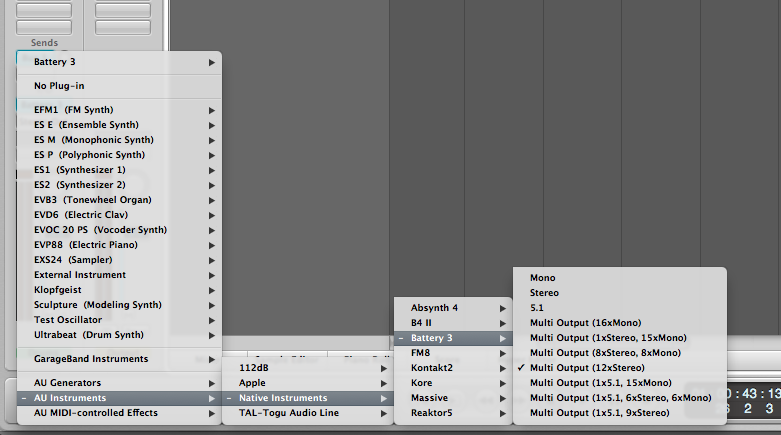The height and width of the screenshot is (435, 781).
Task: Open the Apple manufacturer submenu
Action: (x=308, y=383)
